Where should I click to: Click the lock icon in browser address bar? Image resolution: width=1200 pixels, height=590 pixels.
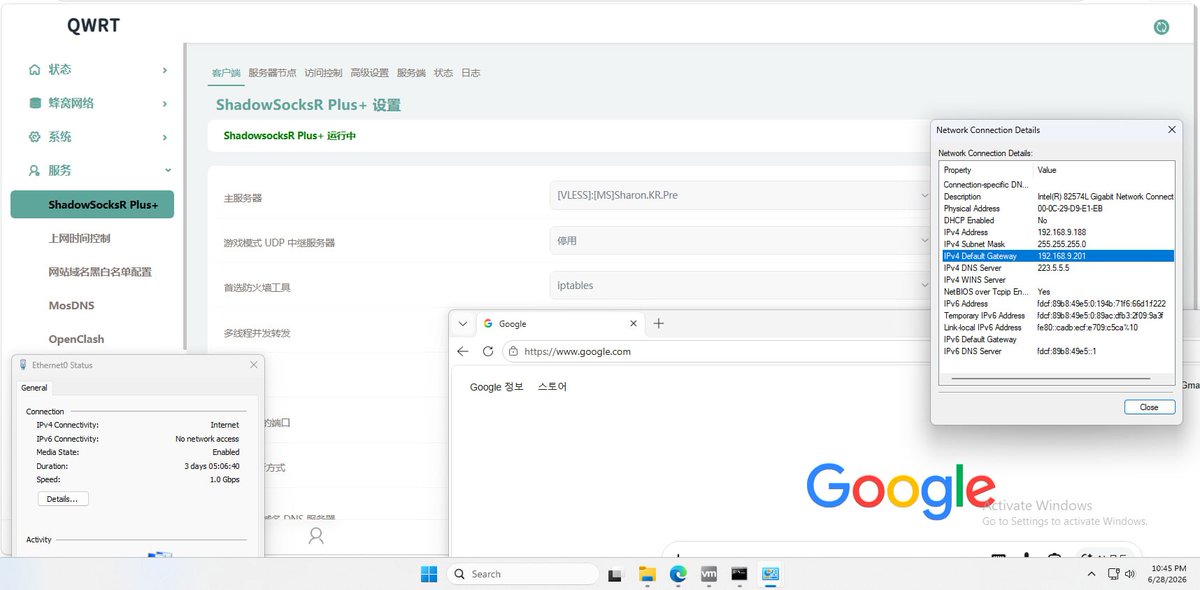point(513,351)
